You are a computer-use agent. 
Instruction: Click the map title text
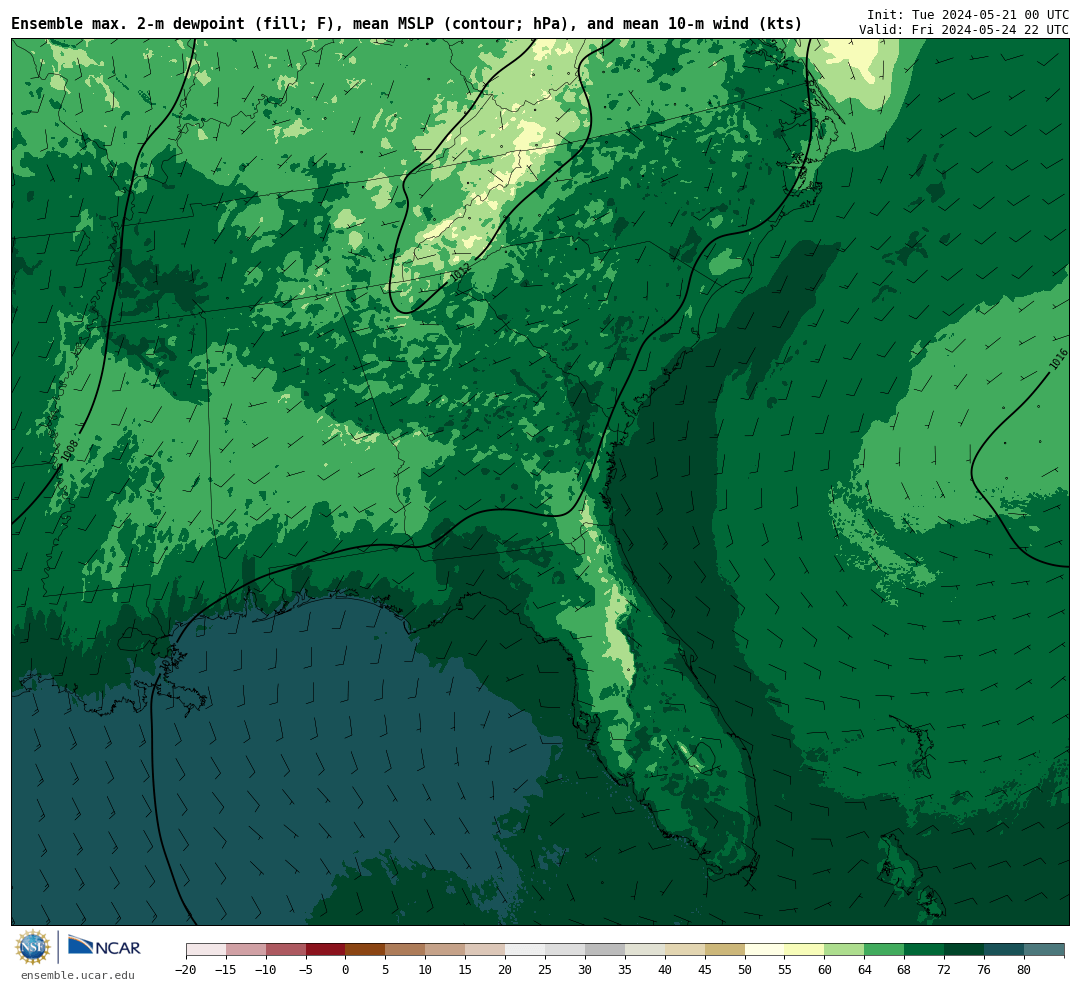pos(406,24)
